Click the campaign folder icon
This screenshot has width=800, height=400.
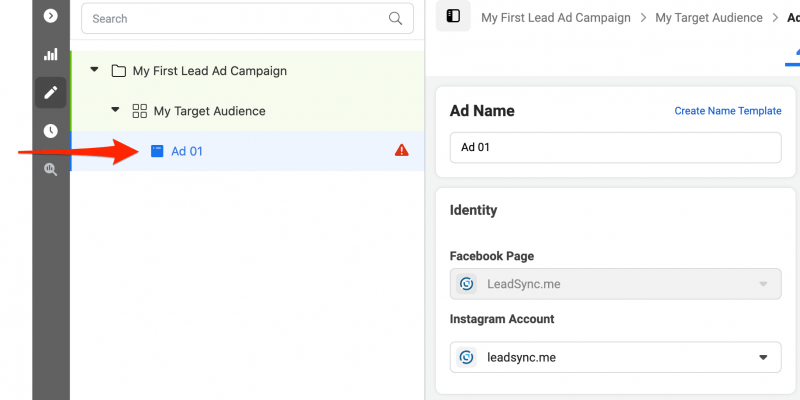pos(118,71)
